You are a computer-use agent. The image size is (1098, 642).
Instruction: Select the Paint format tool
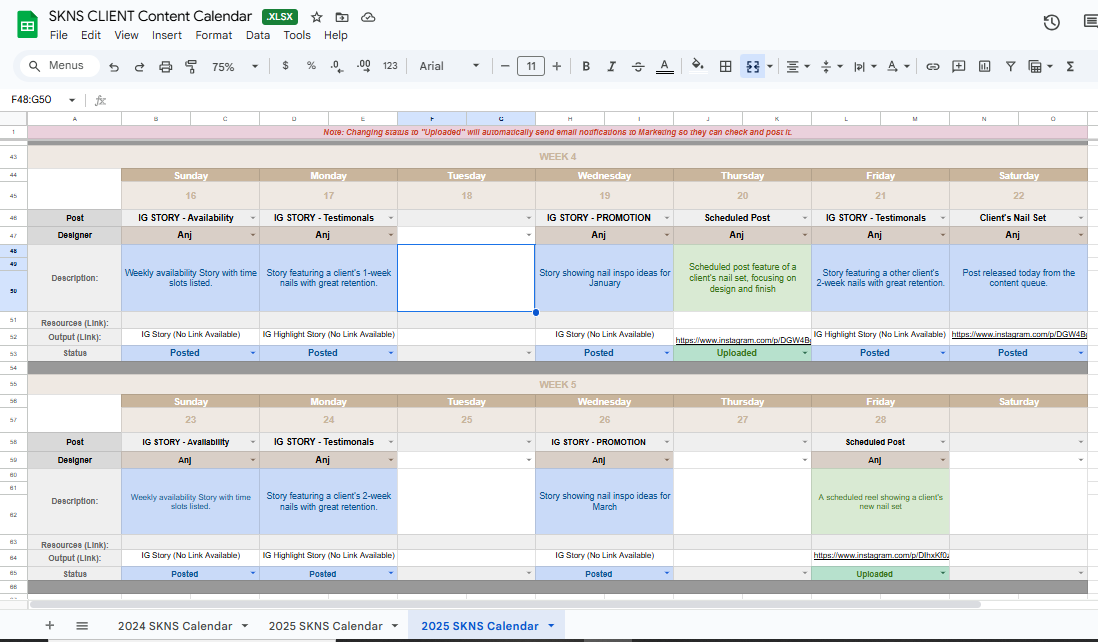pyautogui.click(x=190, y=67)
